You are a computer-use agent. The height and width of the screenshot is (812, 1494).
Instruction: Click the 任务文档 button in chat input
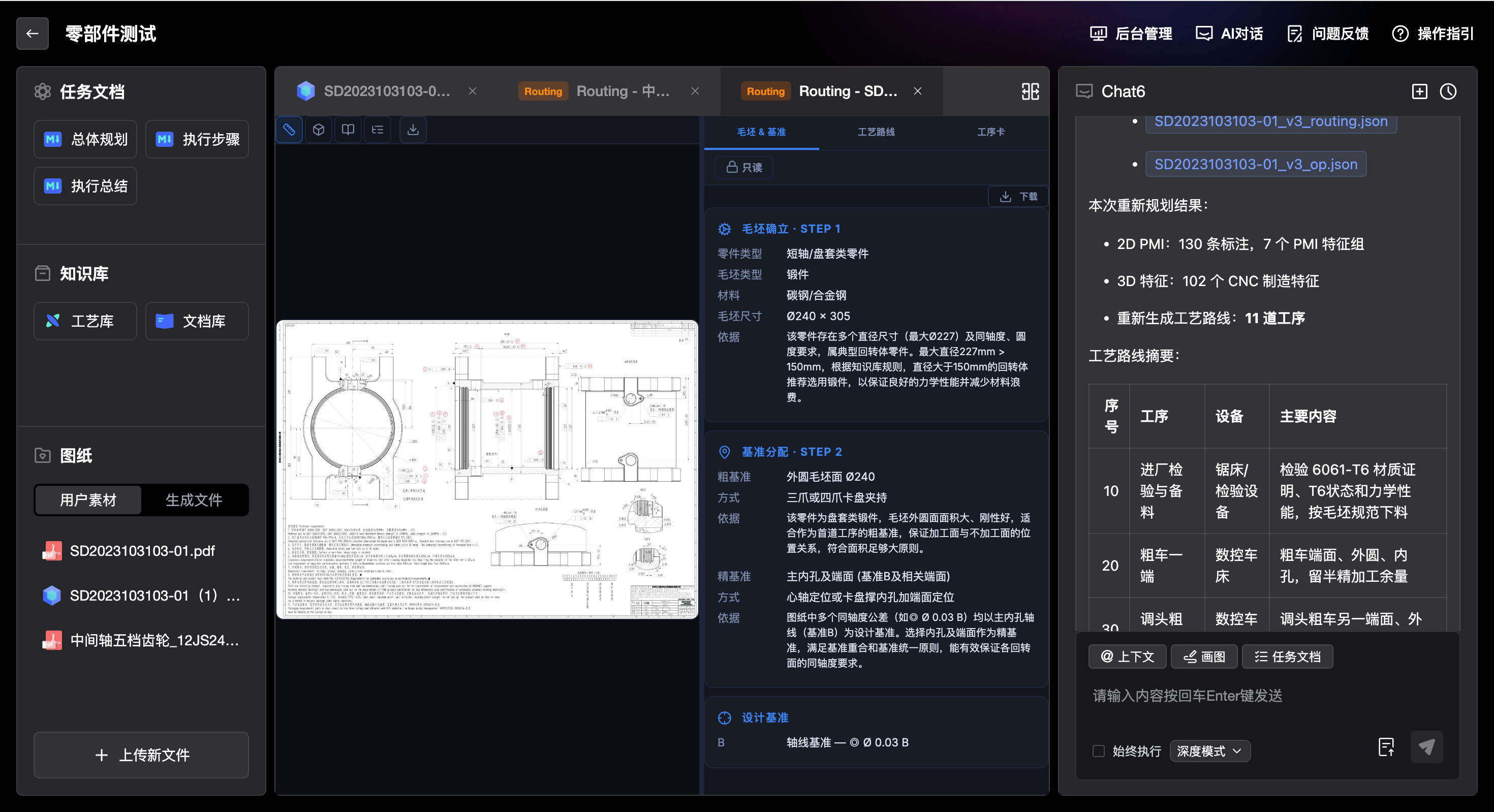tap(1287, 657)
